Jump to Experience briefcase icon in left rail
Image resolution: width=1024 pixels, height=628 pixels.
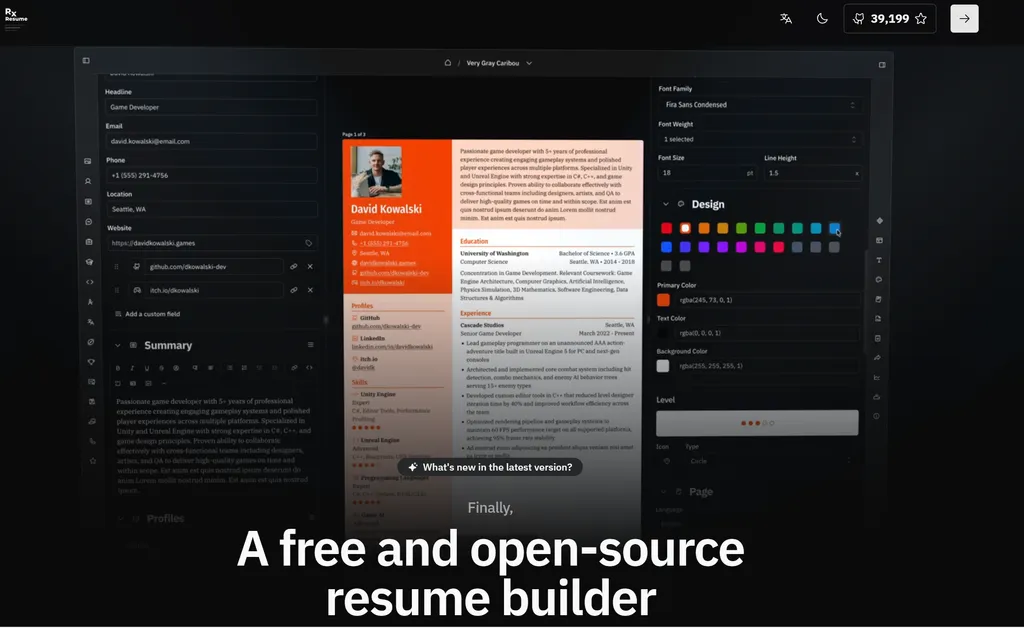coord(89,242)
